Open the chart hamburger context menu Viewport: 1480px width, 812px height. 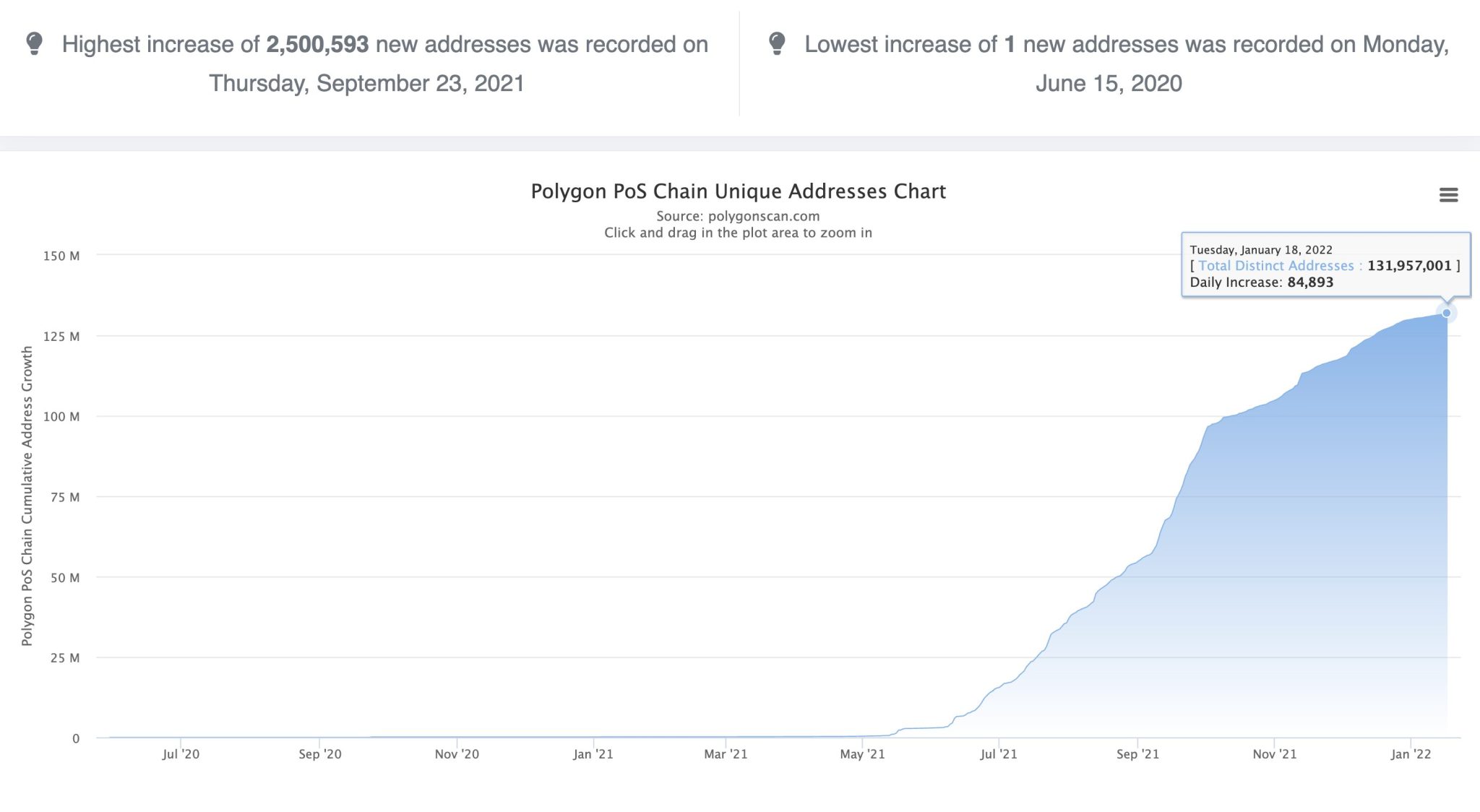coord(1448,195)
